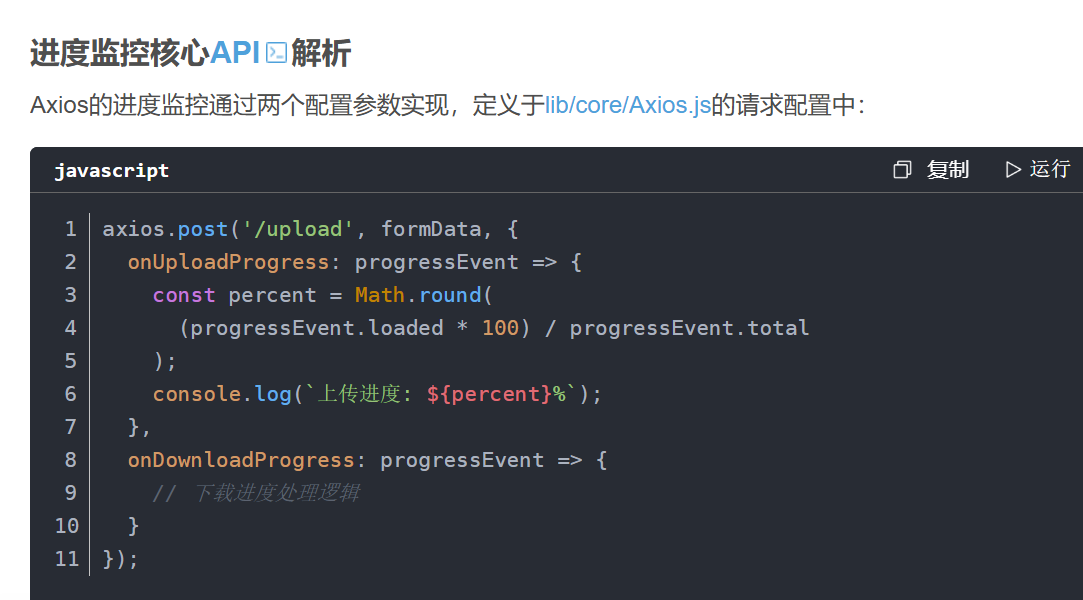Select the javascript language label
Viewport: 1083px width, 600px height.
click(x=112, y=170)
